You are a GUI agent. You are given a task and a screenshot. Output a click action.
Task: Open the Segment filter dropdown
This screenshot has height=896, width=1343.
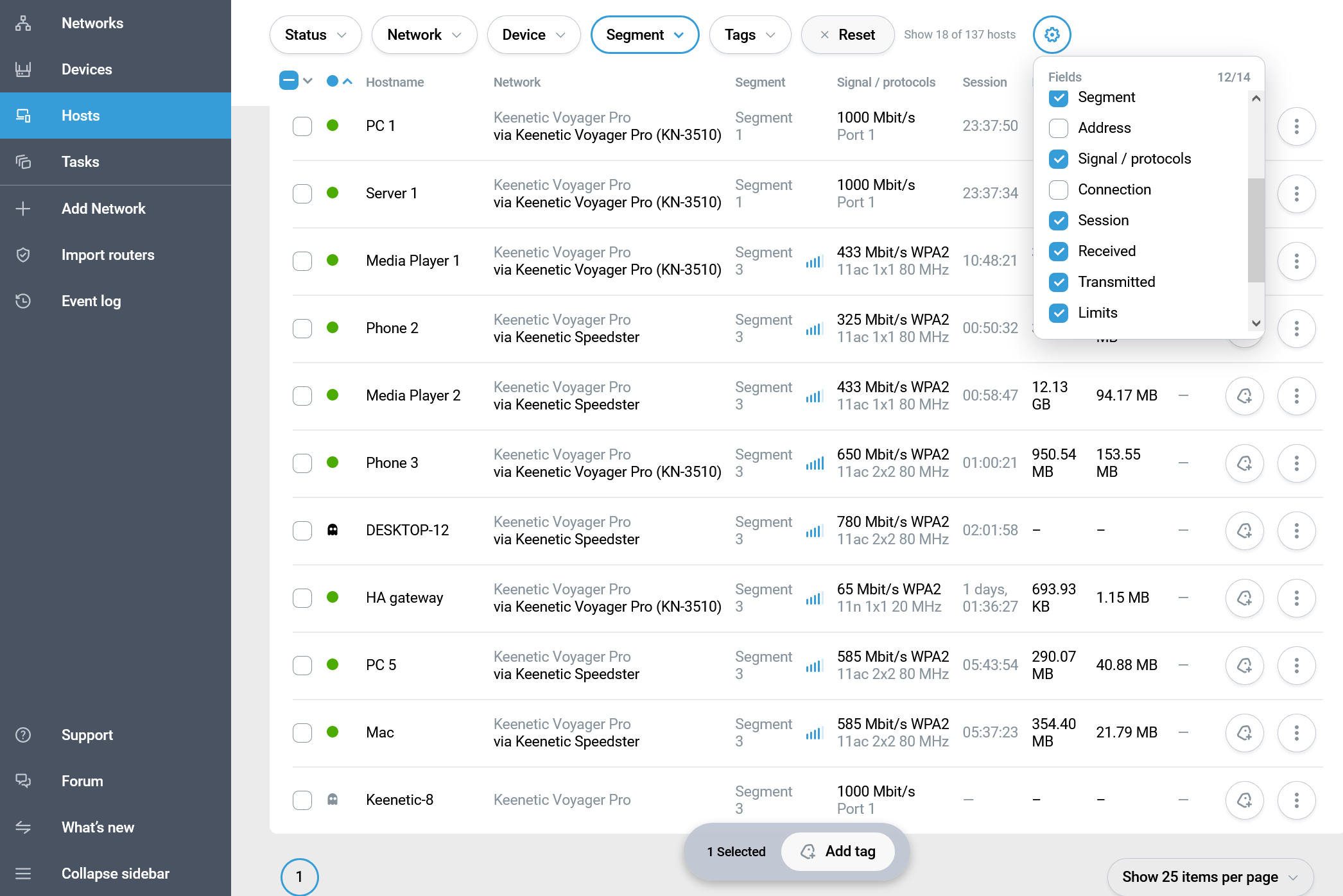[645, 35]
